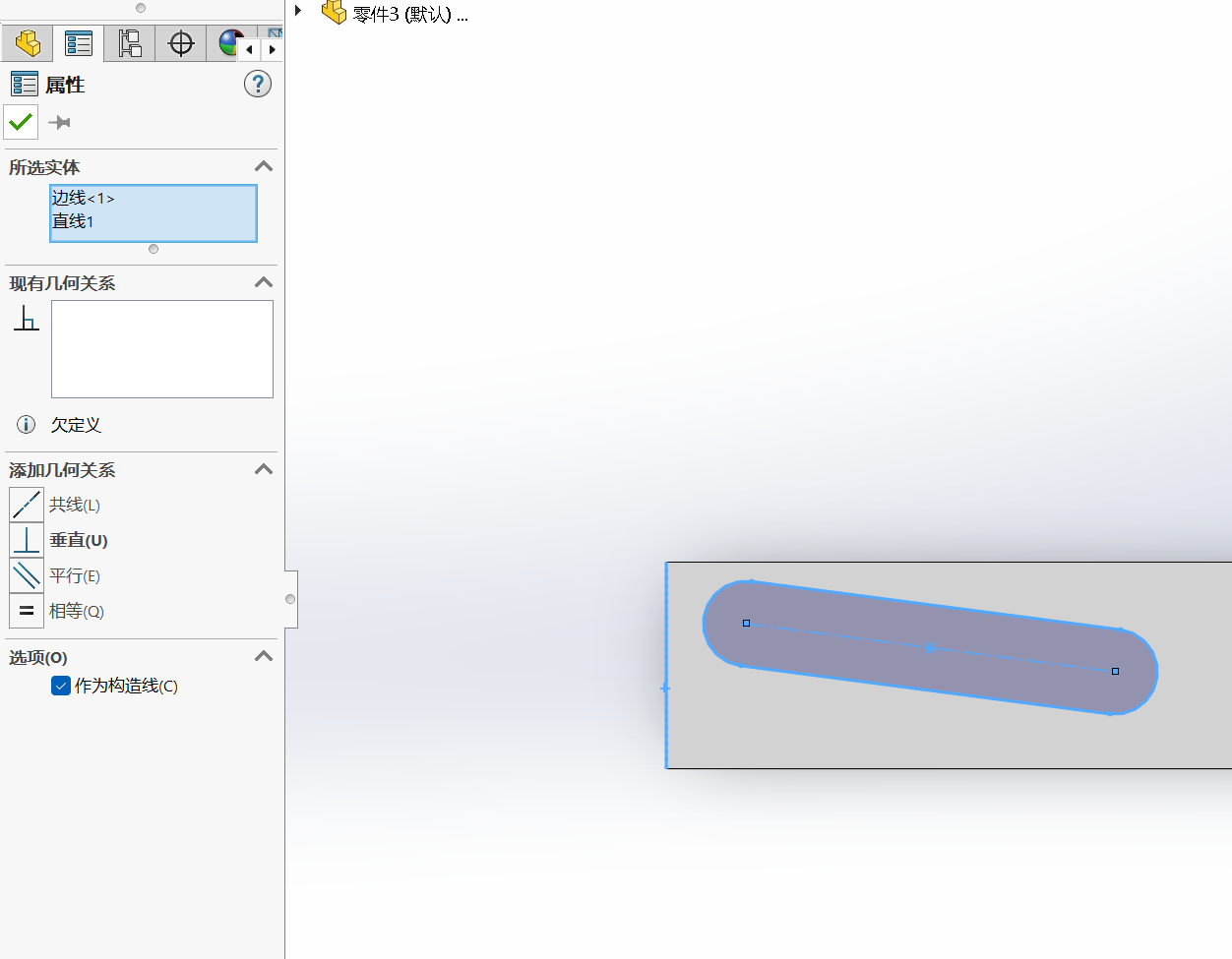The height and width of the screenshot is (959, 1232).
Task: Confirm with the green checkmark button
Action: pyautogui.click(x=21, y=122)
